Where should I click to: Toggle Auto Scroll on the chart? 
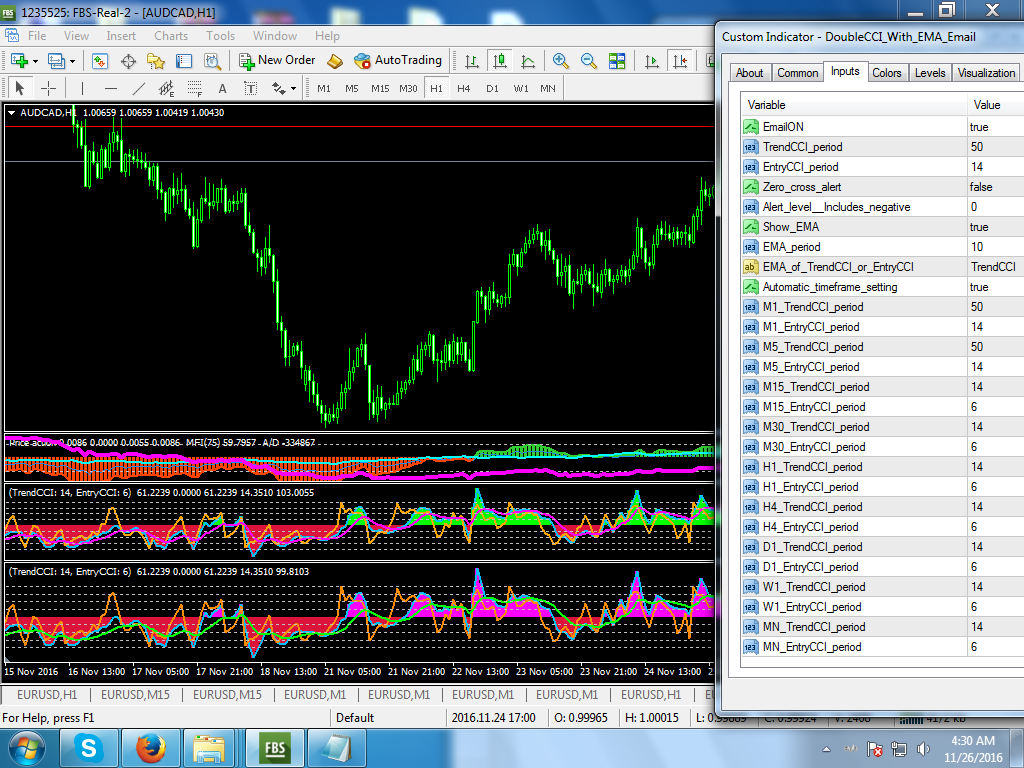coord(651,61)
